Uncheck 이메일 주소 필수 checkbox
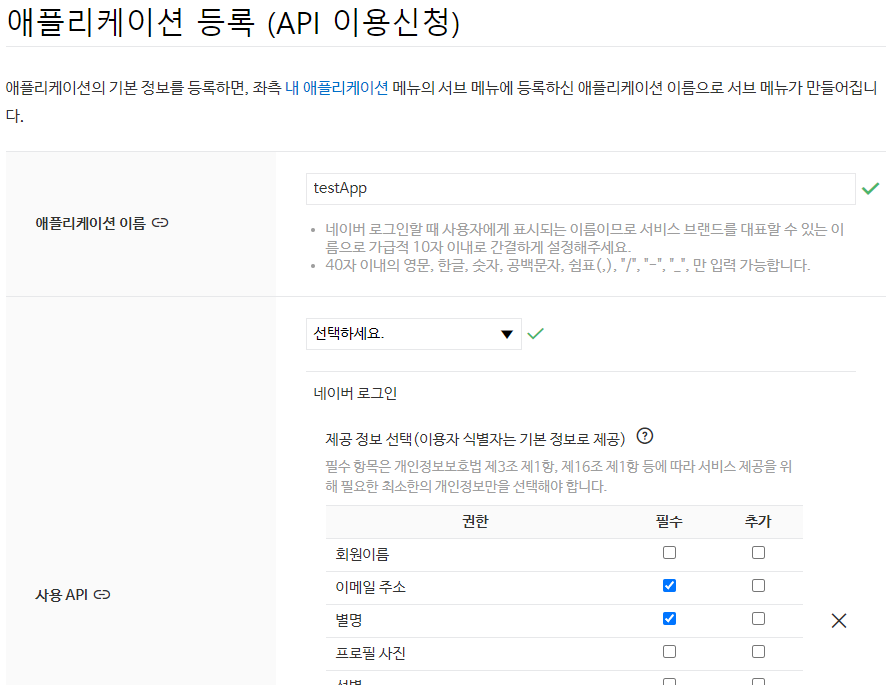Image resolution: width=893 pixels, height=685 pixels. point(669,585)
